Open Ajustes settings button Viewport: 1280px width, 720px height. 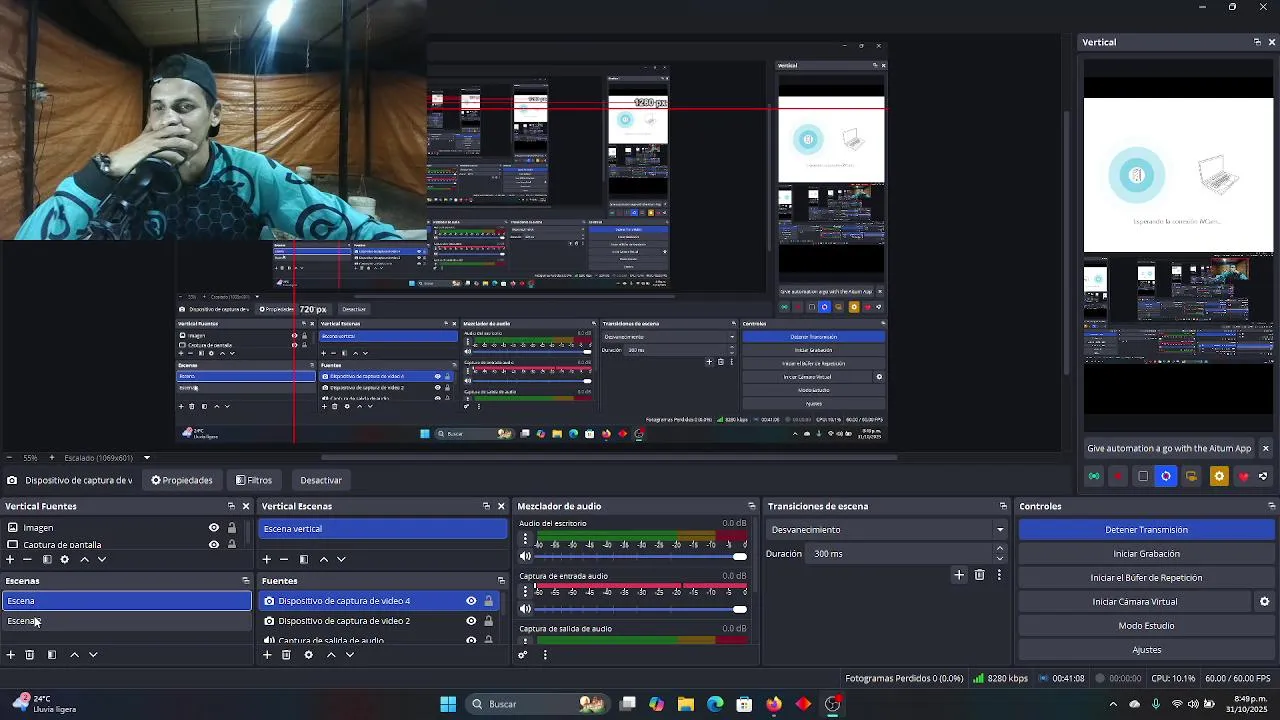(x=1146, y=650)
